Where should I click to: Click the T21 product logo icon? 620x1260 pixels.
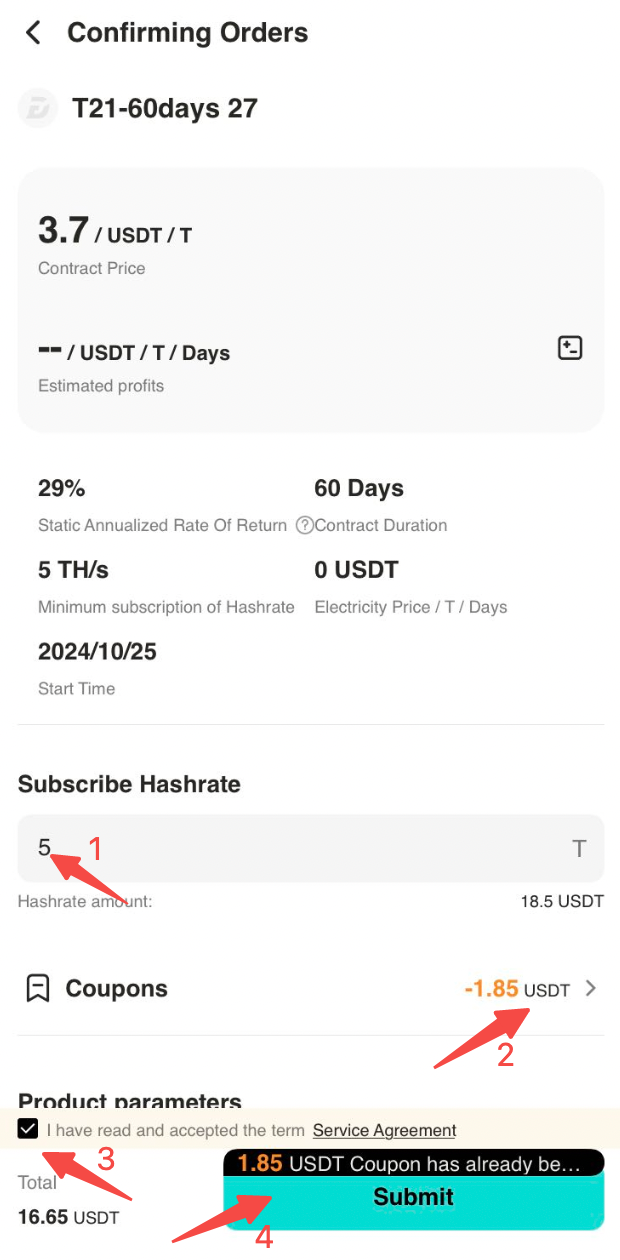pyautogui.click(x=38, y=108)
